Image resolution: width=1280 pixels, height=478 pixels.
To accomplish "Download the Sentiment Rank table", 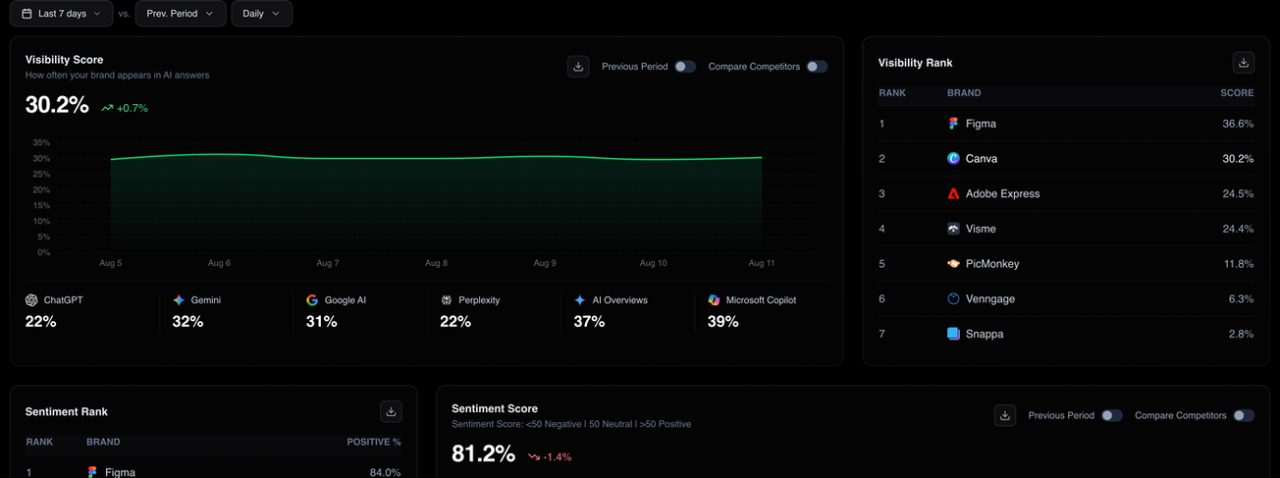I will click(391, 411).
